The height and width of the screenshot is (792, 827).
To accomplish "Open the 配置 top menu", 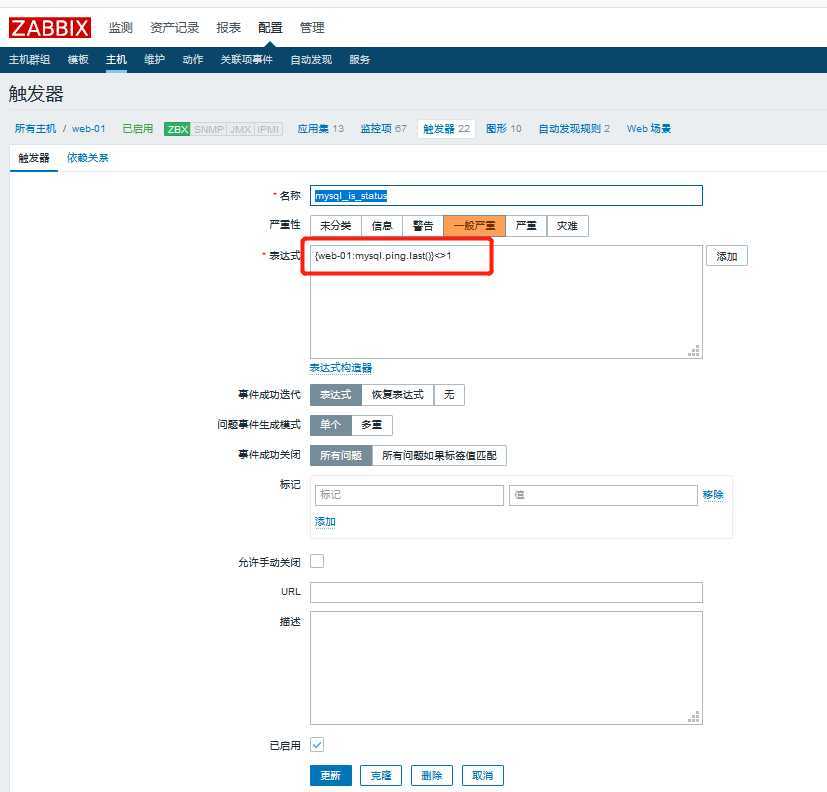I will (270, 27).
